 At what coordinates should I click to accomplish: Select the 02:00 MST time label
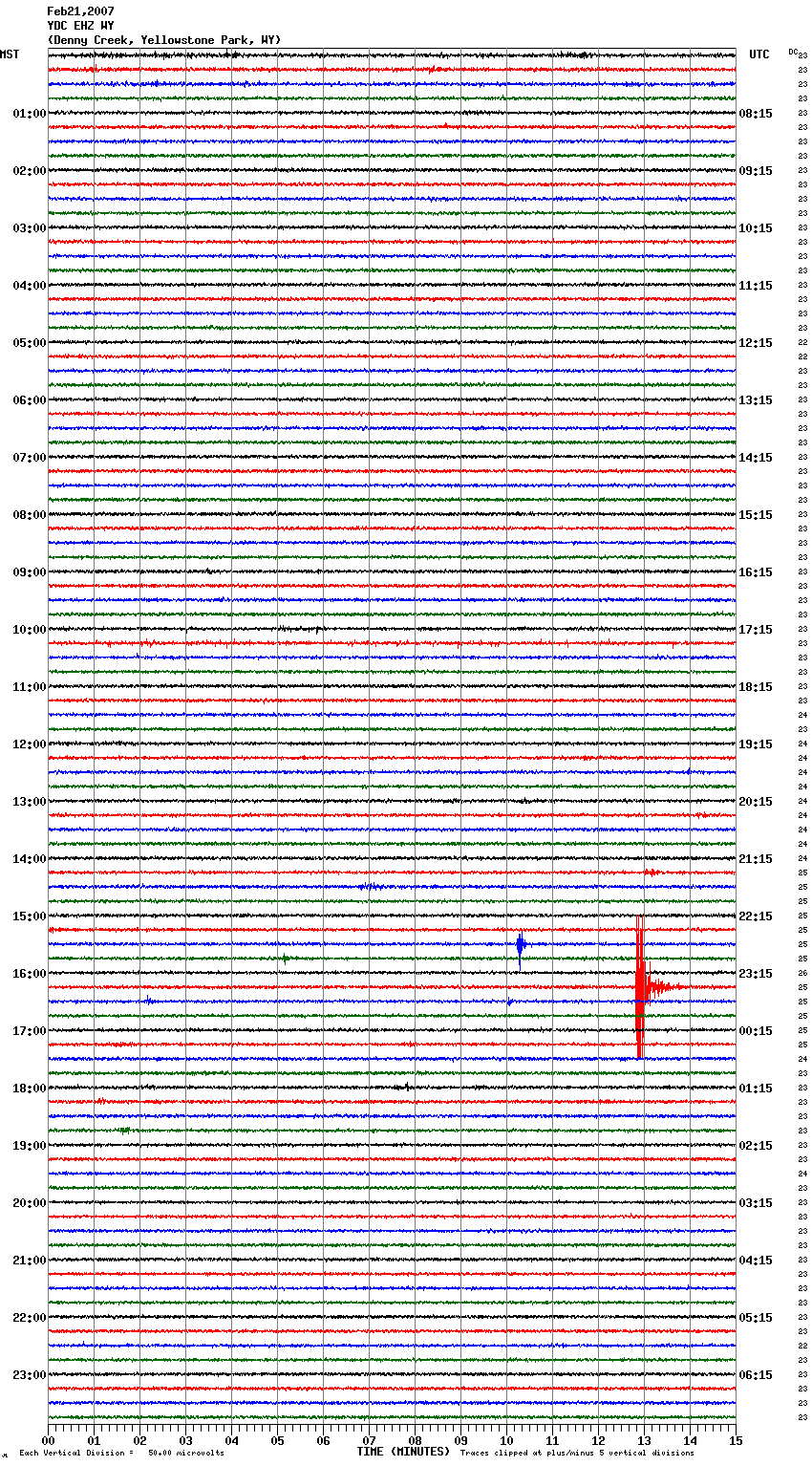tap(29, 171)
